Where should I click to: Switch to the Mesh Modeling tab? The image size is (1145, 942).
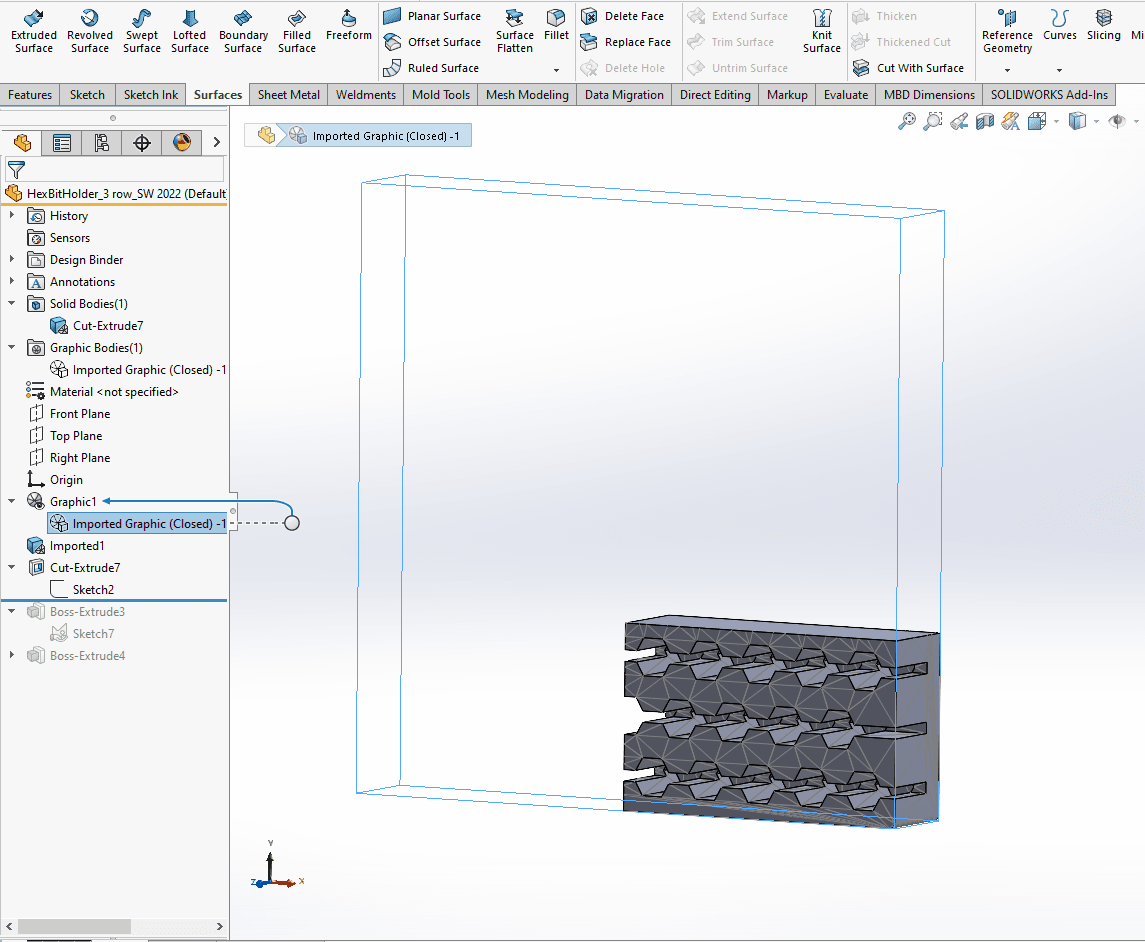(x=526, y=95)
